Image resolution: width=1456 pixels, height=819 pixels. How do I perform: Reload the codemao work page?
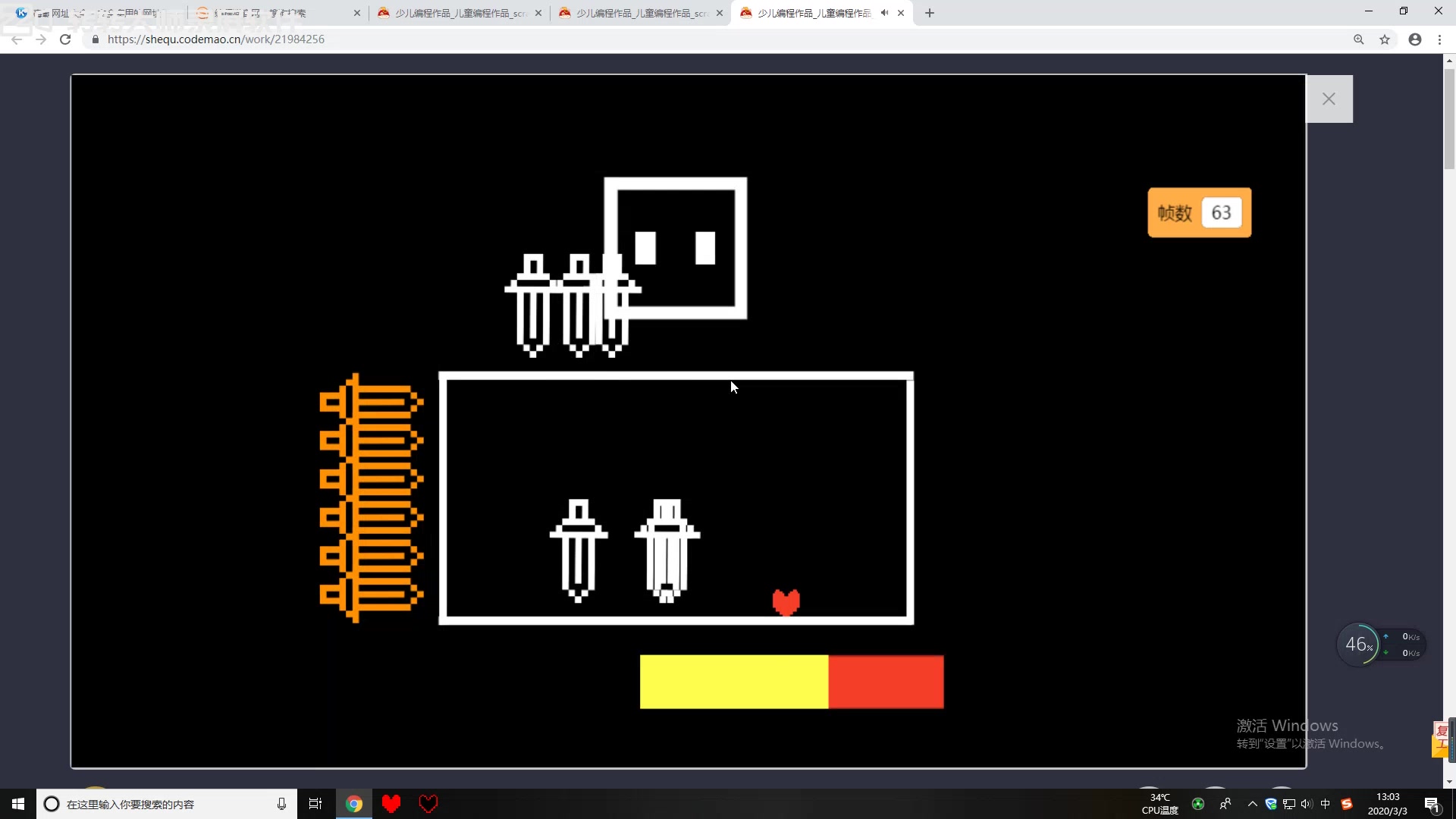coord(65,39)
